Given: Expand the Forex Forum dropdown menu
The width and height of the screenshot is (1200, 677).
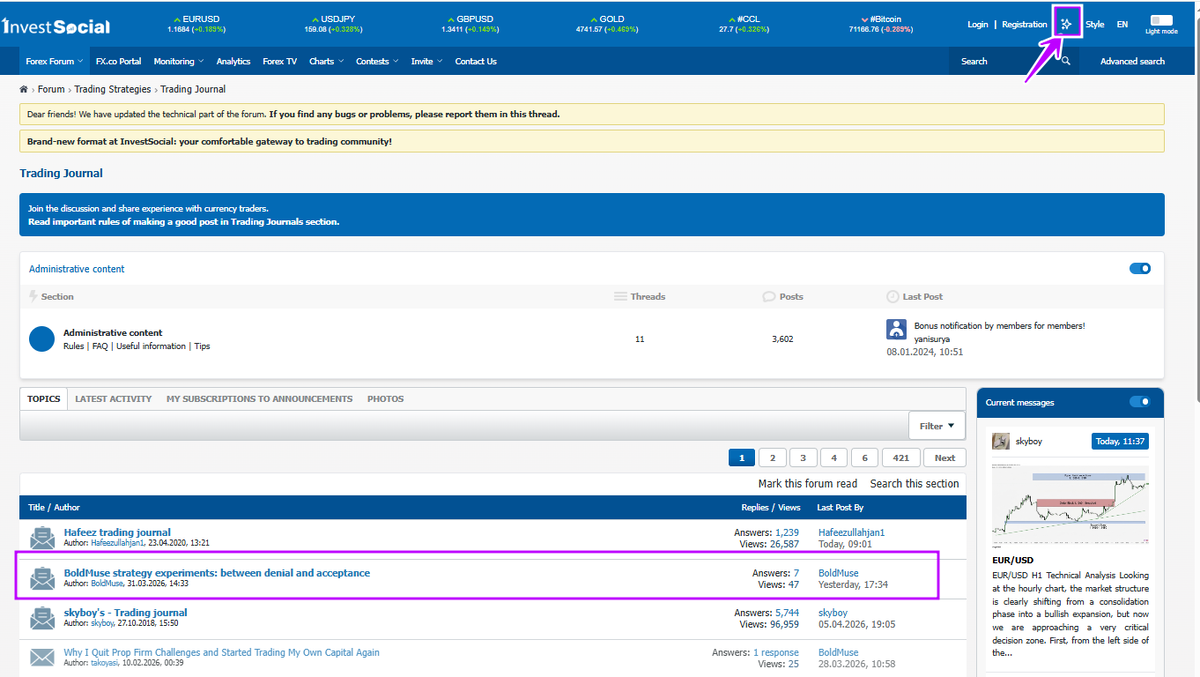Looking at the screenshot, I should [54, 61].
